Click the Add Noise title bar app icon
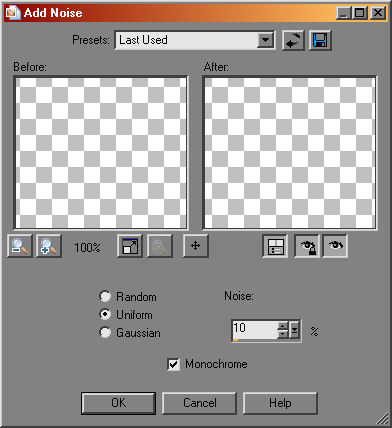This screenshot has width=392, height=428. tap(14, 13)
